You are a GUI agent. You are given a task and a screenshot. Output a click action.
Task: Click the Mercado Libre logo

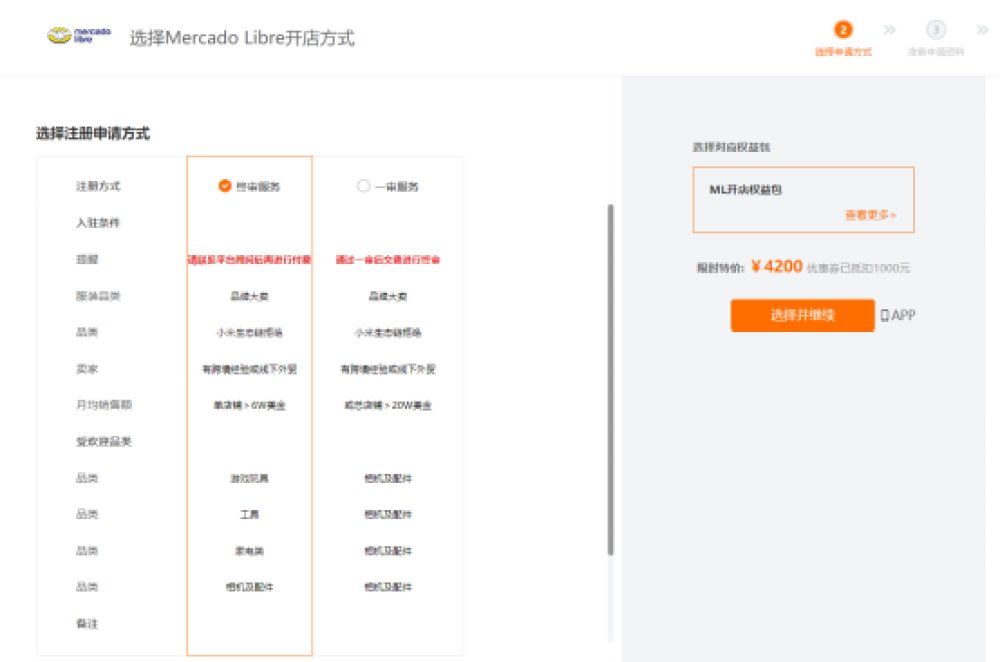(x=79, y=35)
